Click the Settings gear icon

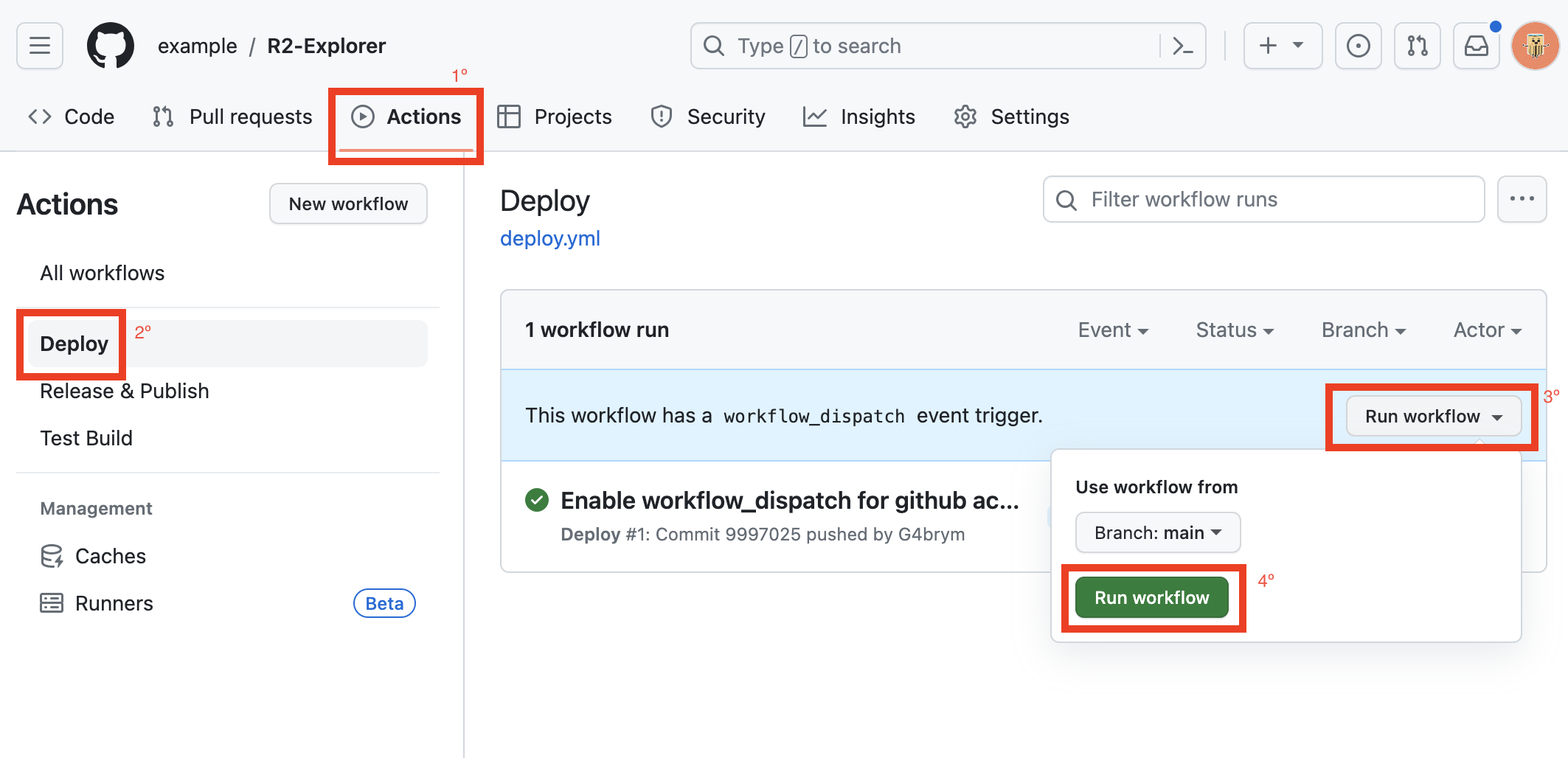[x=965, y=117]
